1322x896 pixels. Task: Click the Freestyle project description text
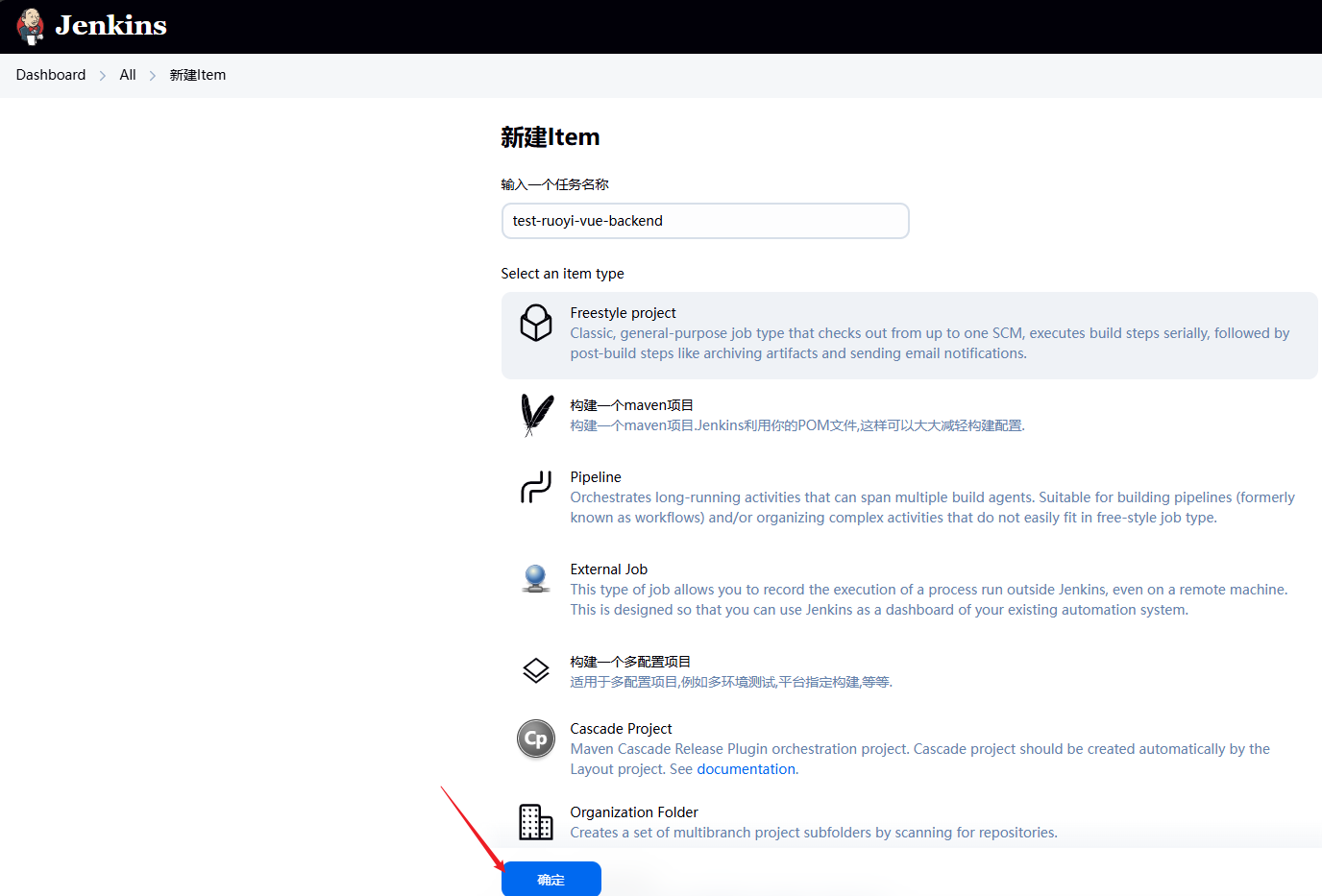tap(930, 343)
